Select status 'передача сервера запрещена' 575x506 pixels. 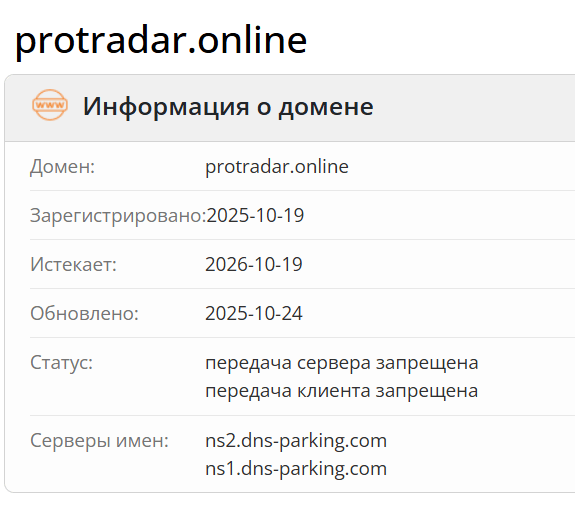(x=342, y=363)
